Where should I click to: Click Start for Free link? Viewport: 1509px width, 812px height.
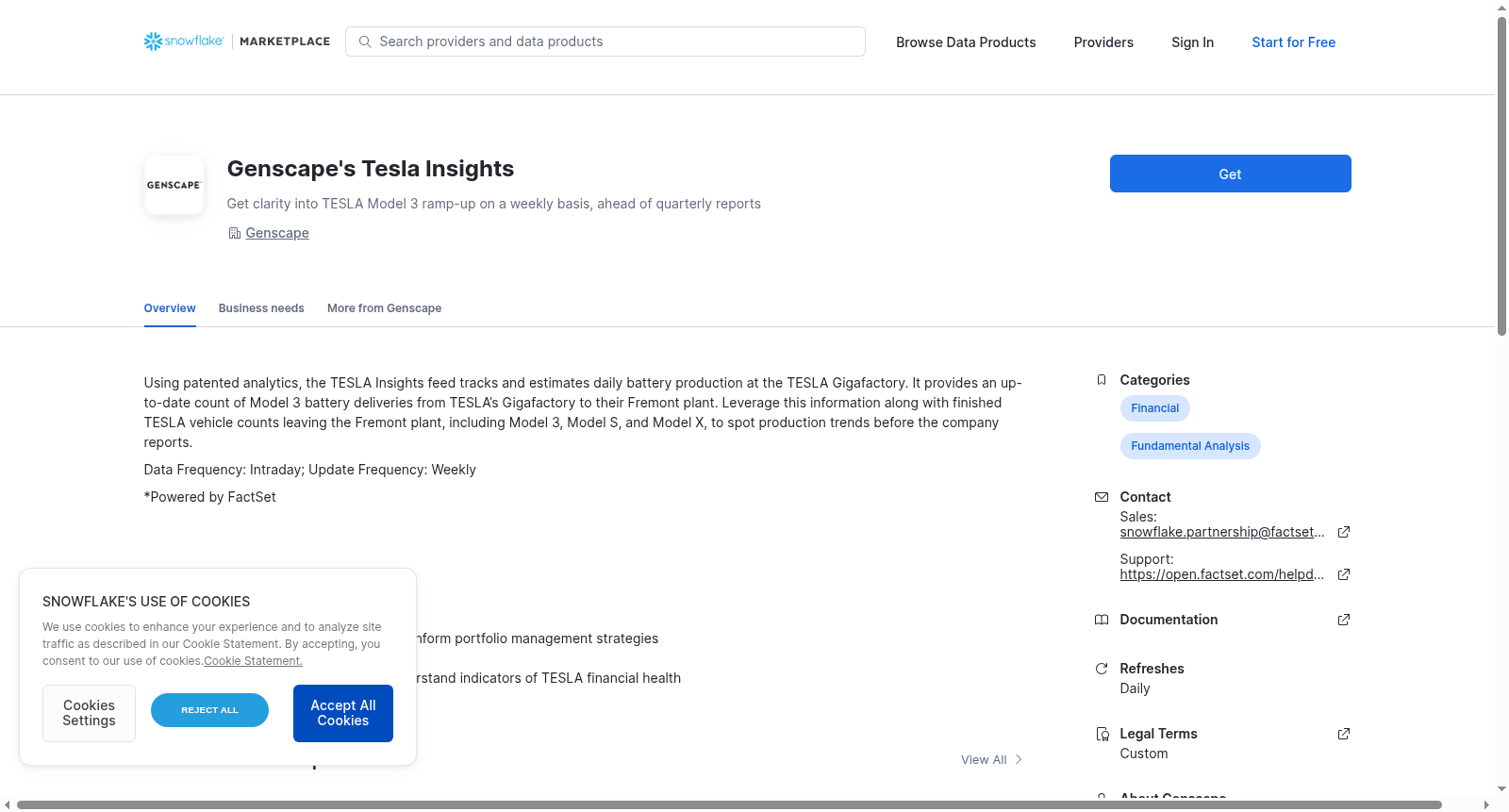[1293, 42]
